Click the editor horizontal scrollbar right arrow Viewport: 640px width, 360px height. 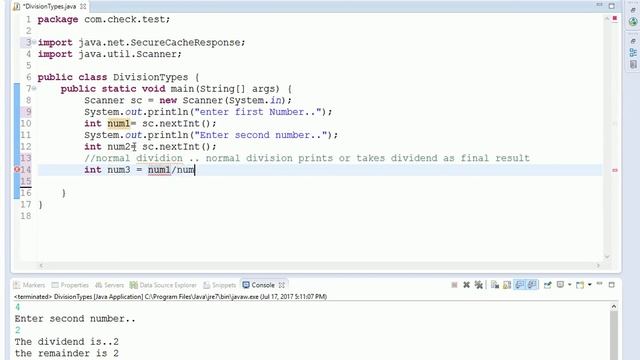[x=598, y=265]
